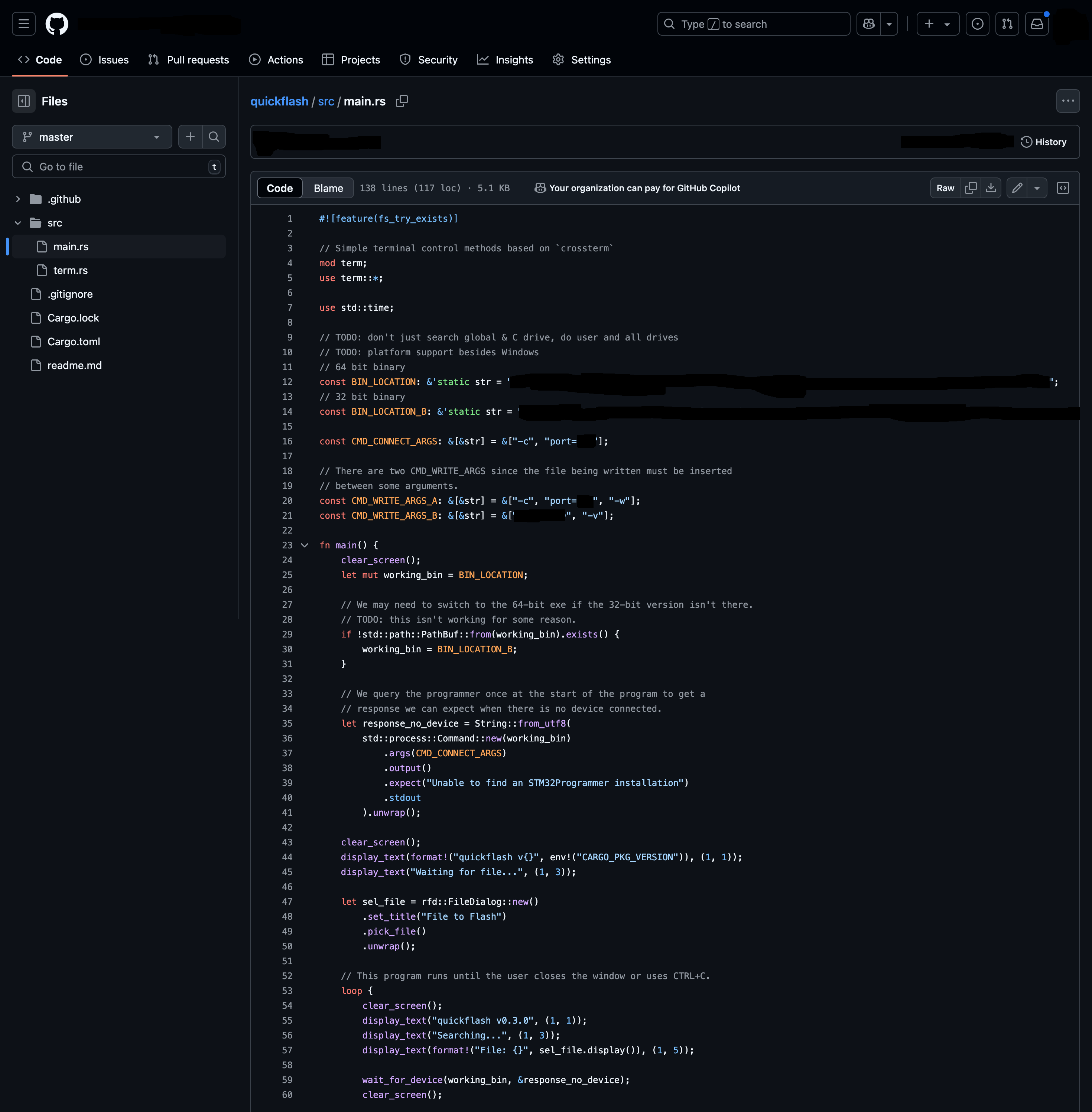Viewport: 1092px width, 1112px height.
Task: Click the Files panel heading
Action: point(55,101)
